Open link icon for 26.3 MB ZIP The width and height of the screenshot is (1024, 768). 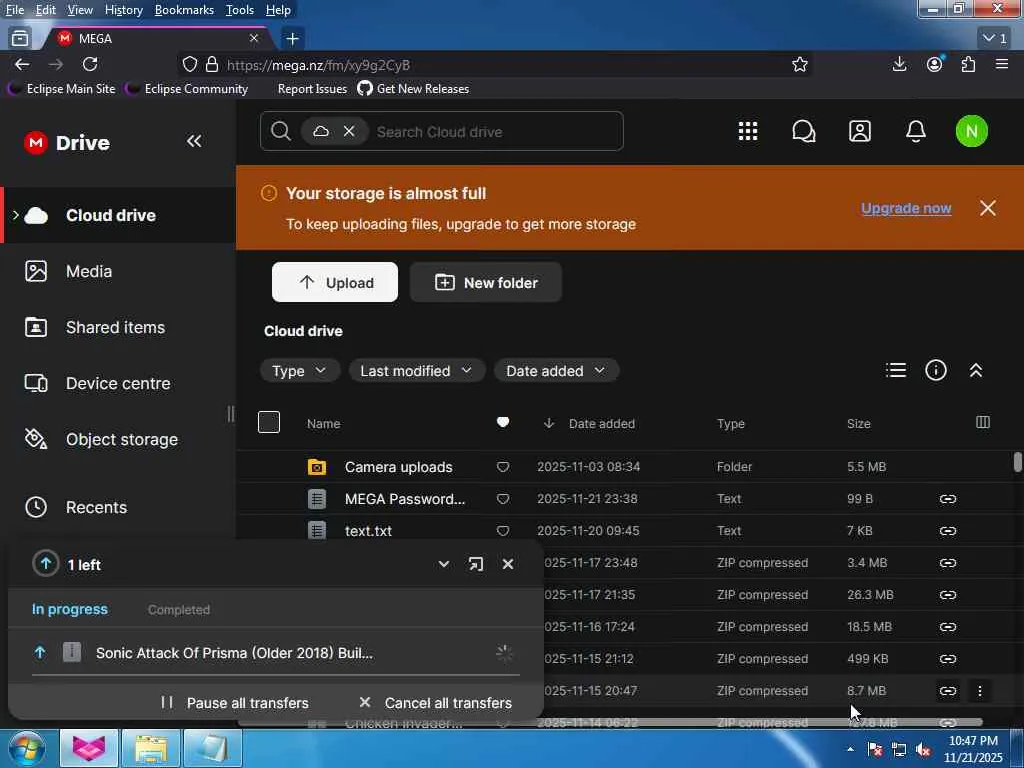coord(948,594)
